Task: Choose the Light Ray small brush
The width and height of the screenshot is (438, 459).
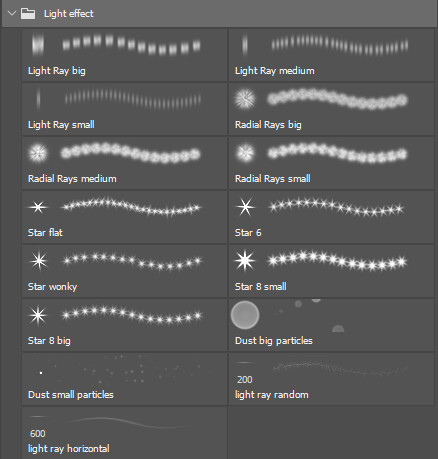Action: (124, 109)
